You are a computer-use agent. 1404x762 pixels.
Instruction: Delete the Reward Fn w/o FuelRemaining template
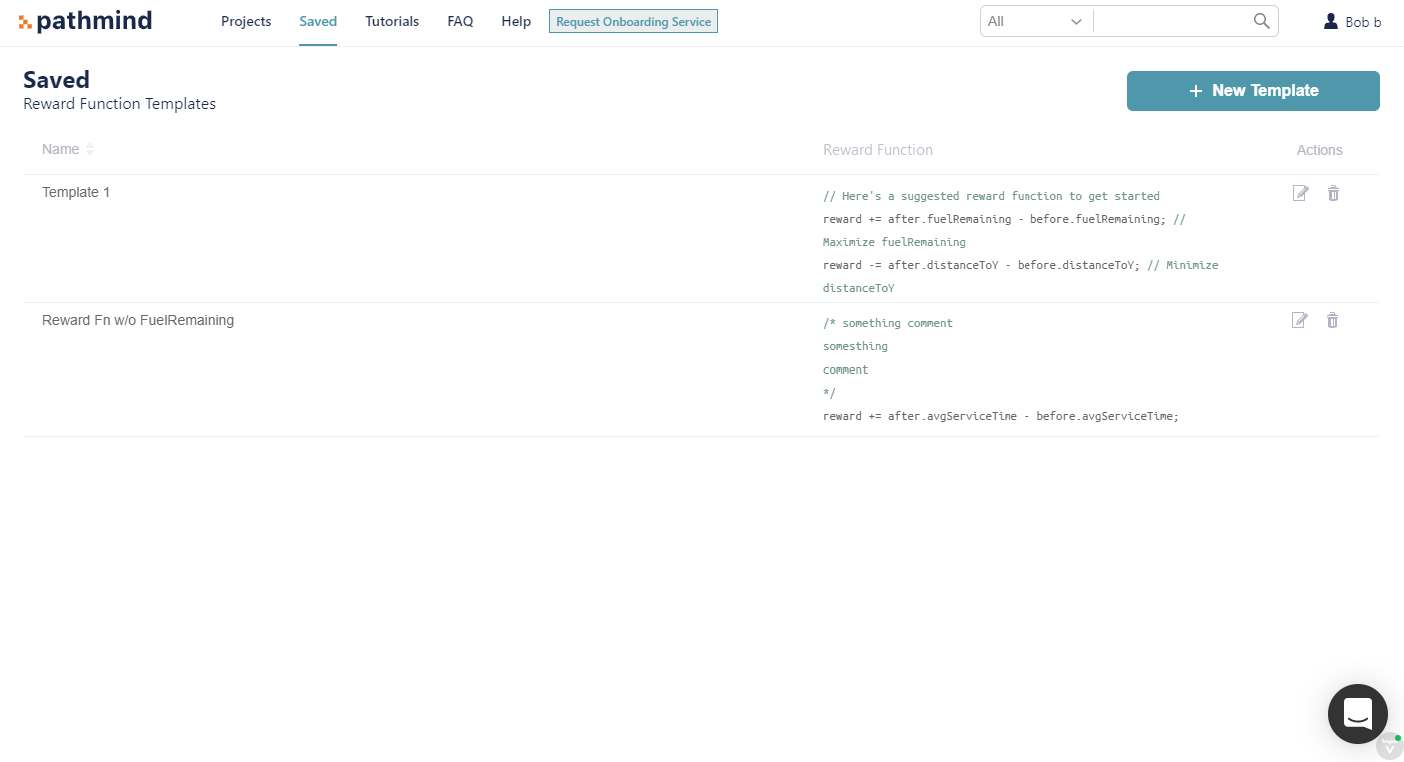[x=1333, y=320]
